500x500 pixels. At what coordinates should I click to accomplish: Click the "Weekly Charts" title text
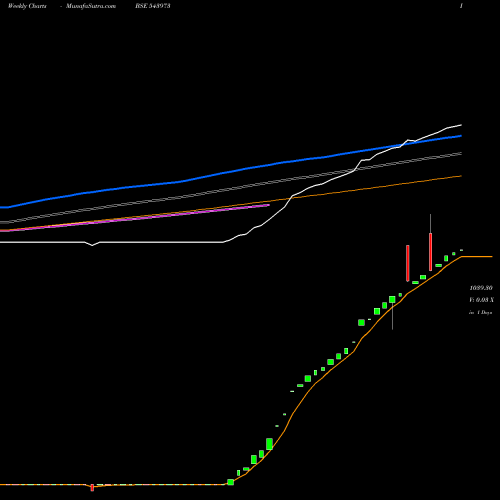(27, 6)
